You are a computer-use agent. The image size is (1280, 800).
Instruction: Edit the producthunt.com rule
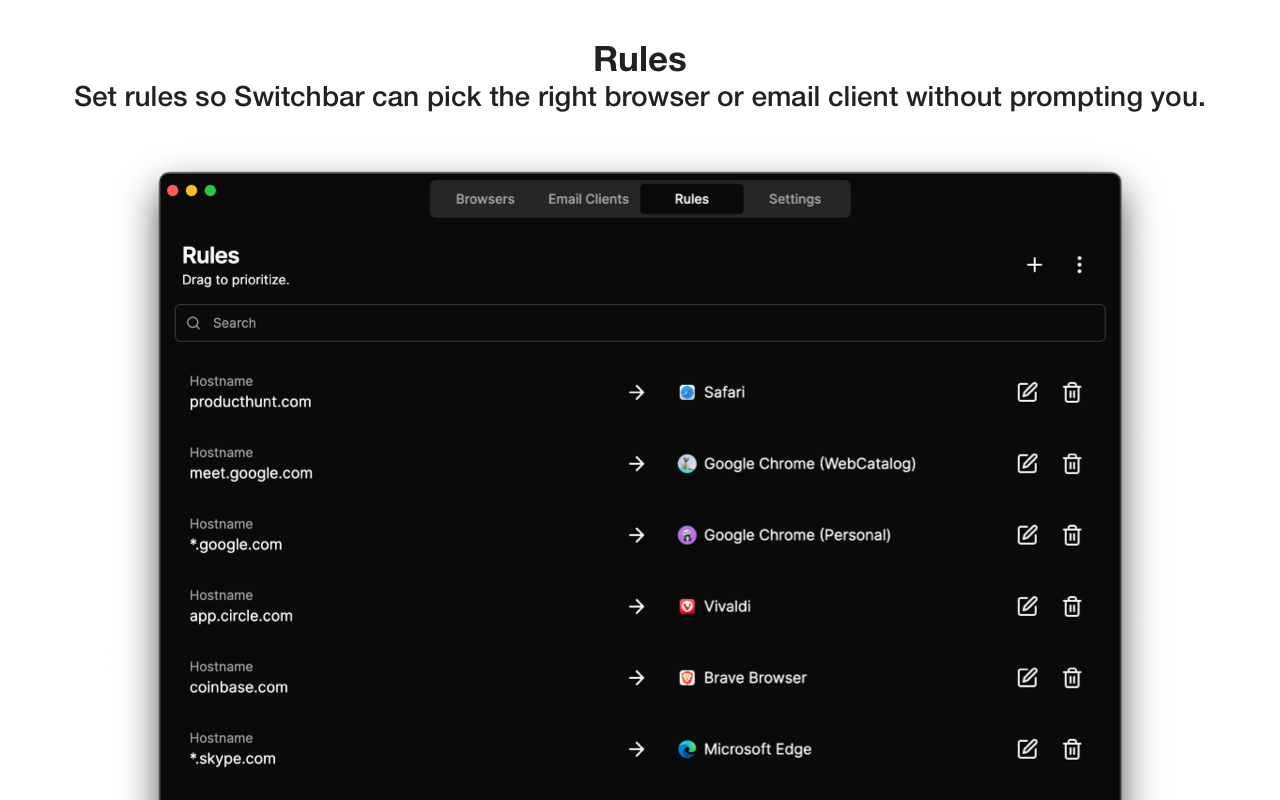click(1027, 392)
